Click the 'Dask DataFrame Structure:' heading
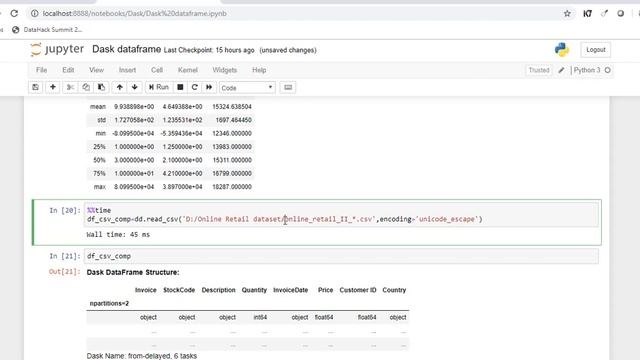Screen dimensions: 640x360 pos(133,272)
